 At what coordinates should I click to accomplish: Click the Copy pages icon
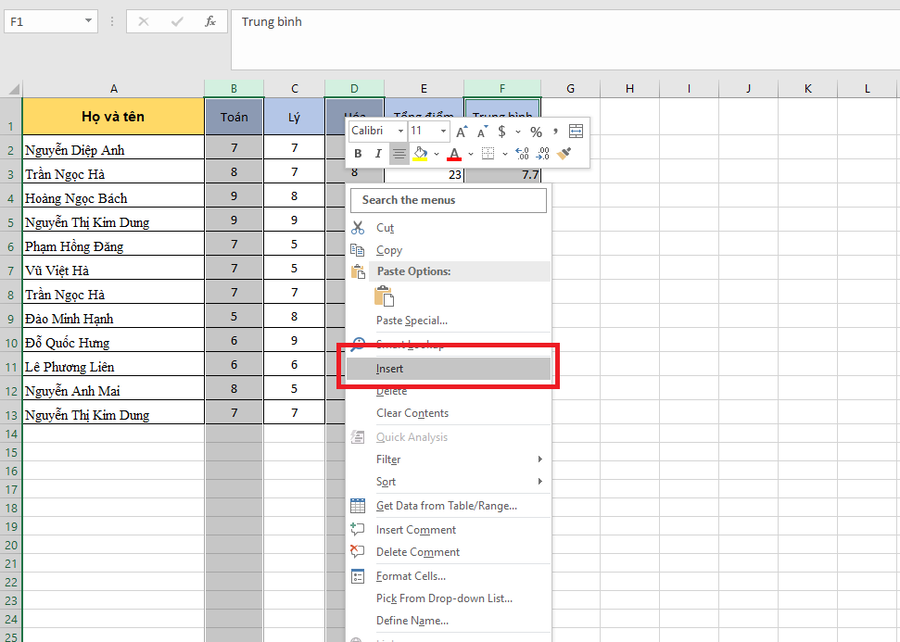point(358,250)
